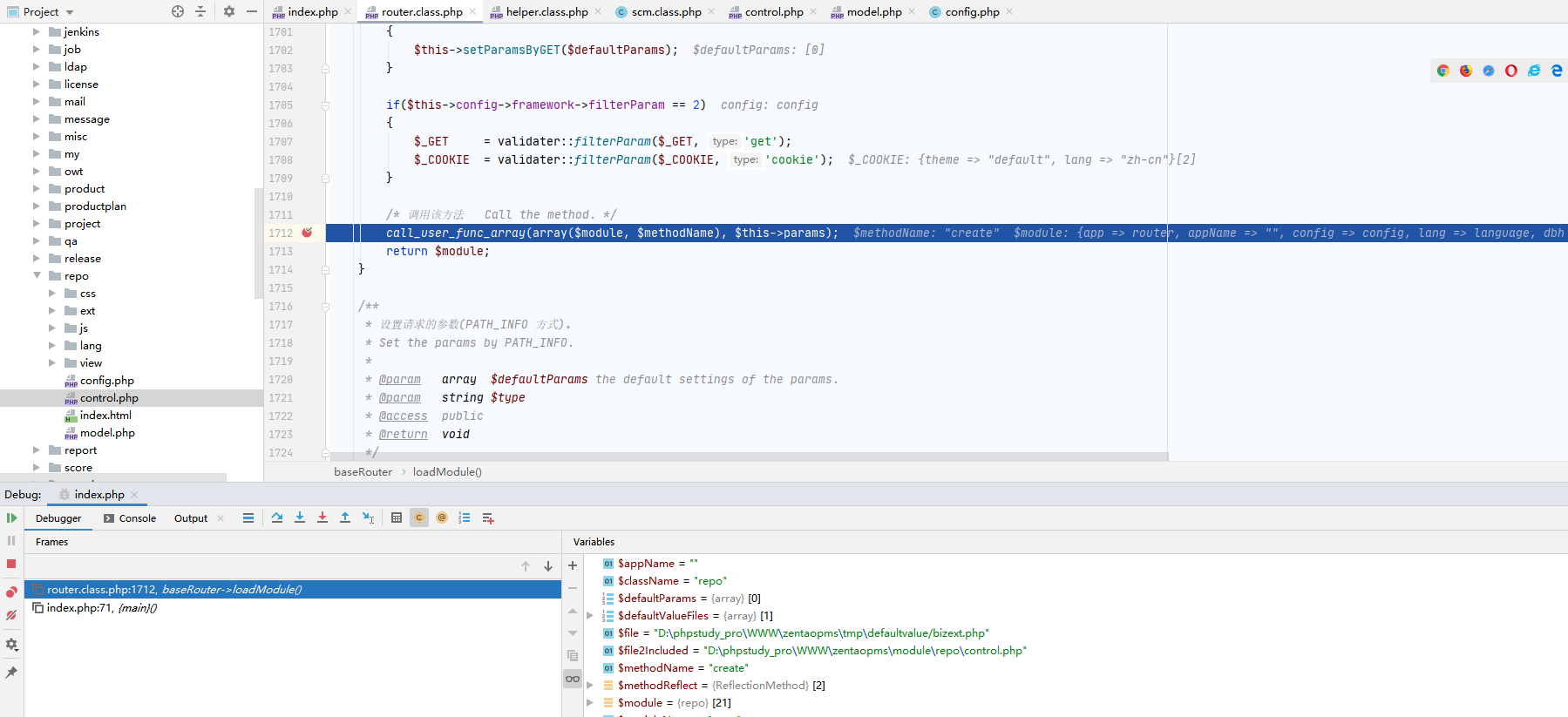Expand the $methodReflect variable
Screen dimensions: 1568x717
[x=590, y=685]
